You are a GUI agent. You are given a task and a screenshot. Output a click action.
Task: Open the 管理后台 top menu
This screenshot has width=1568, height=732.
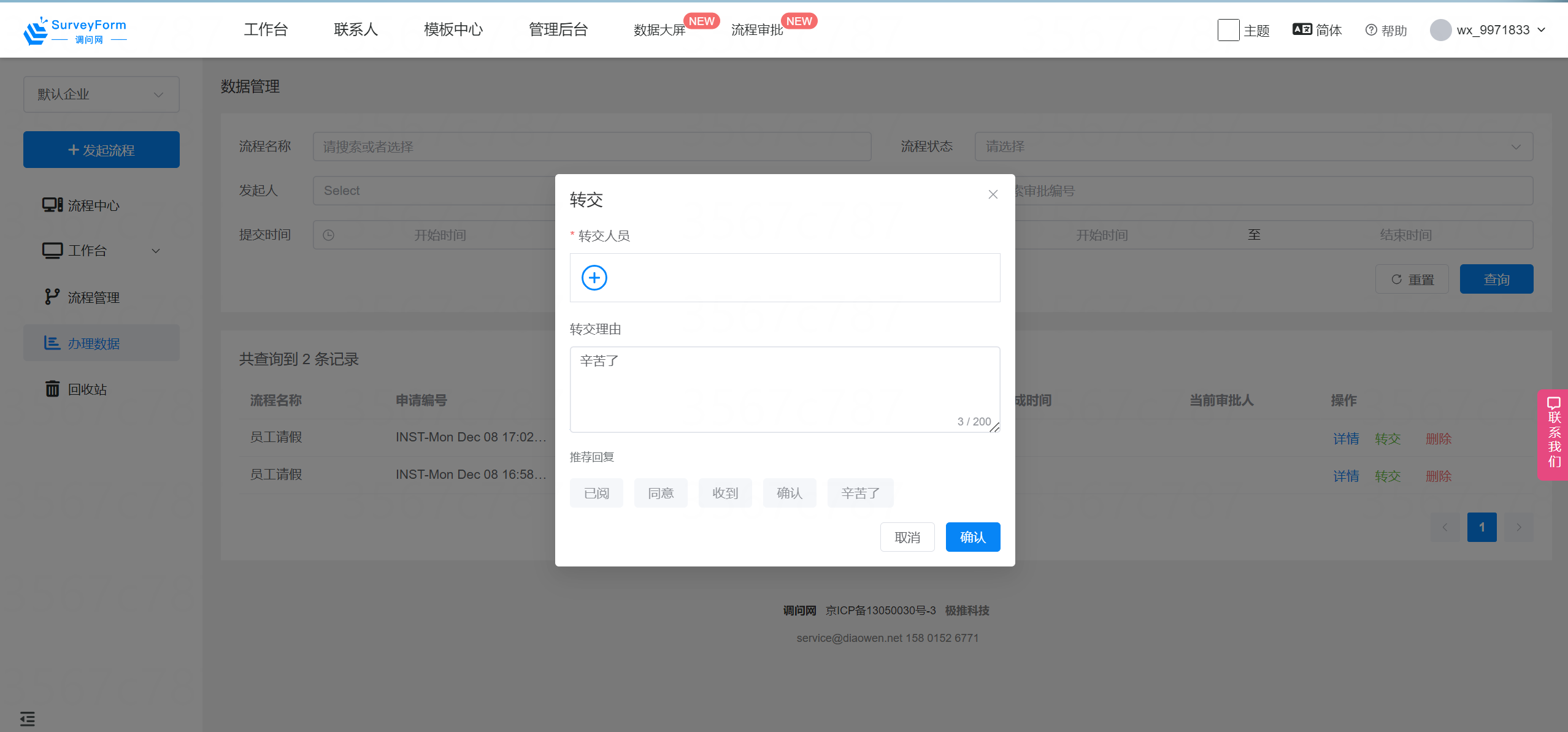pos(558,29)
